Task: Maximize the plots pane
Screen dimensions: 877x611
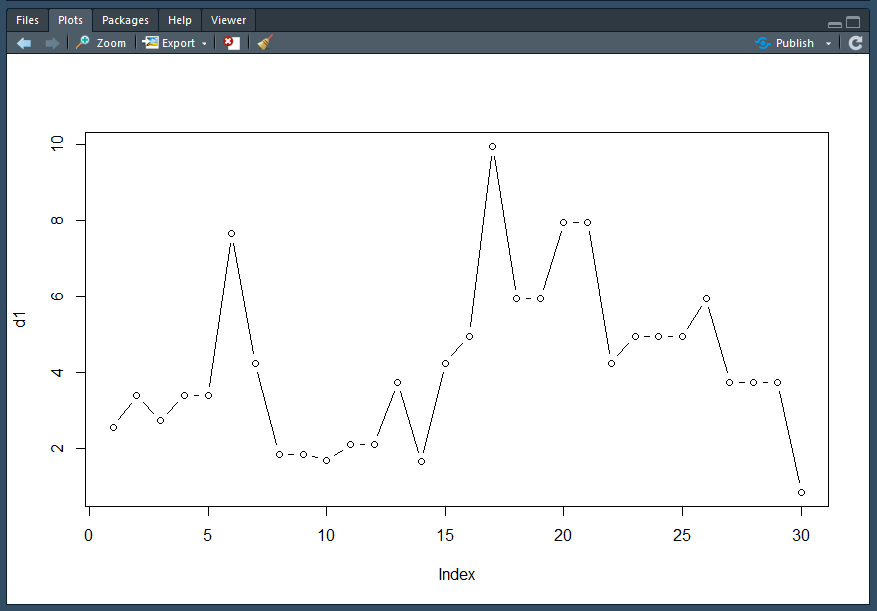Action: [x=853, y=22]
